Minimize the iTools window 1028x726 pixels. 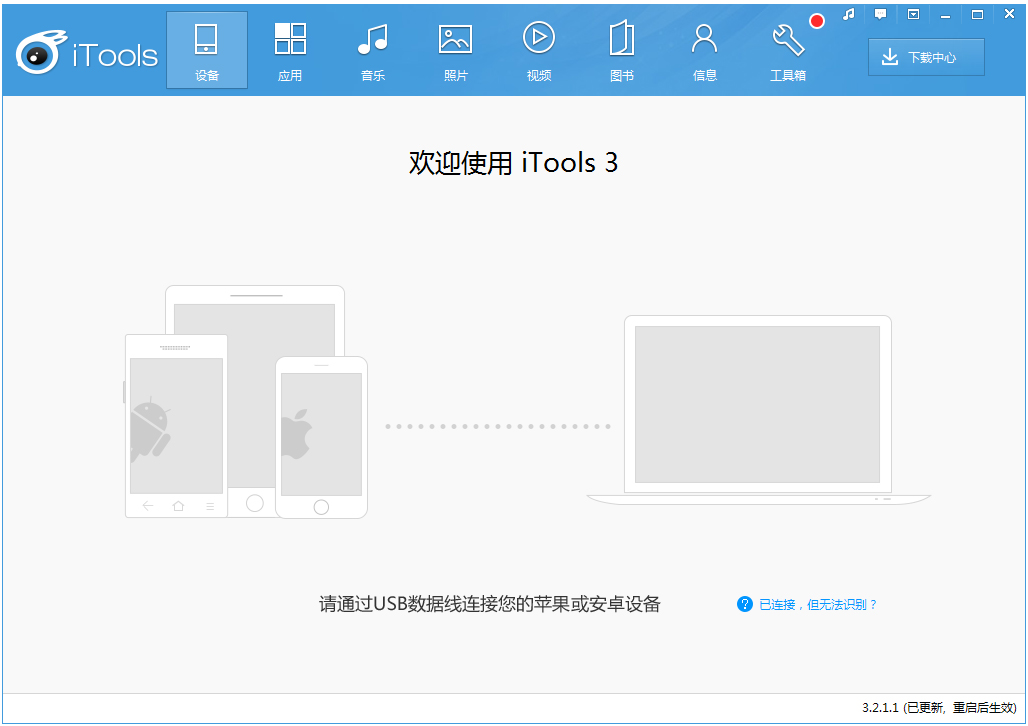point(946,14)
